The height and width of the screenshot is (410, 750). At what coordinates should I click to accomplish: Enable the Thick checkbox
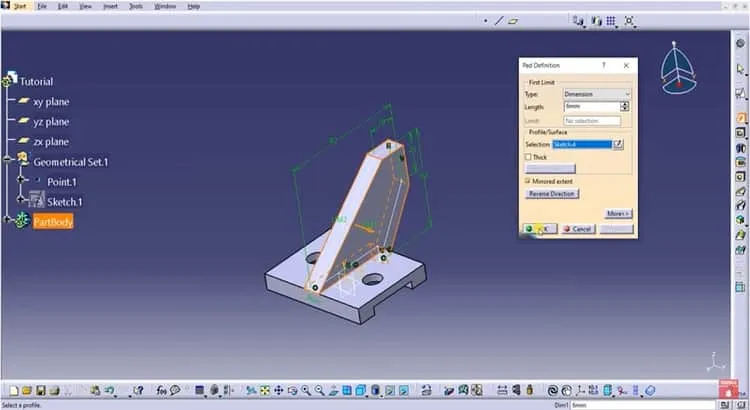(528, 157)
